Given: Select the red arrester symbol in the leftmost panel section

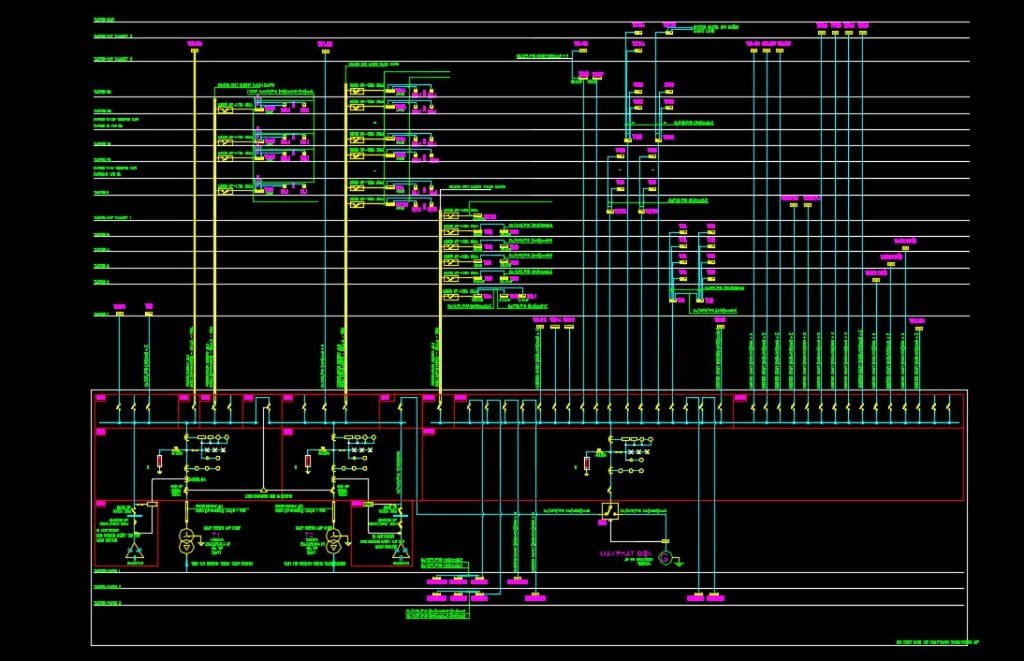Looking at the screenshot, I should [x=159, y=461].
